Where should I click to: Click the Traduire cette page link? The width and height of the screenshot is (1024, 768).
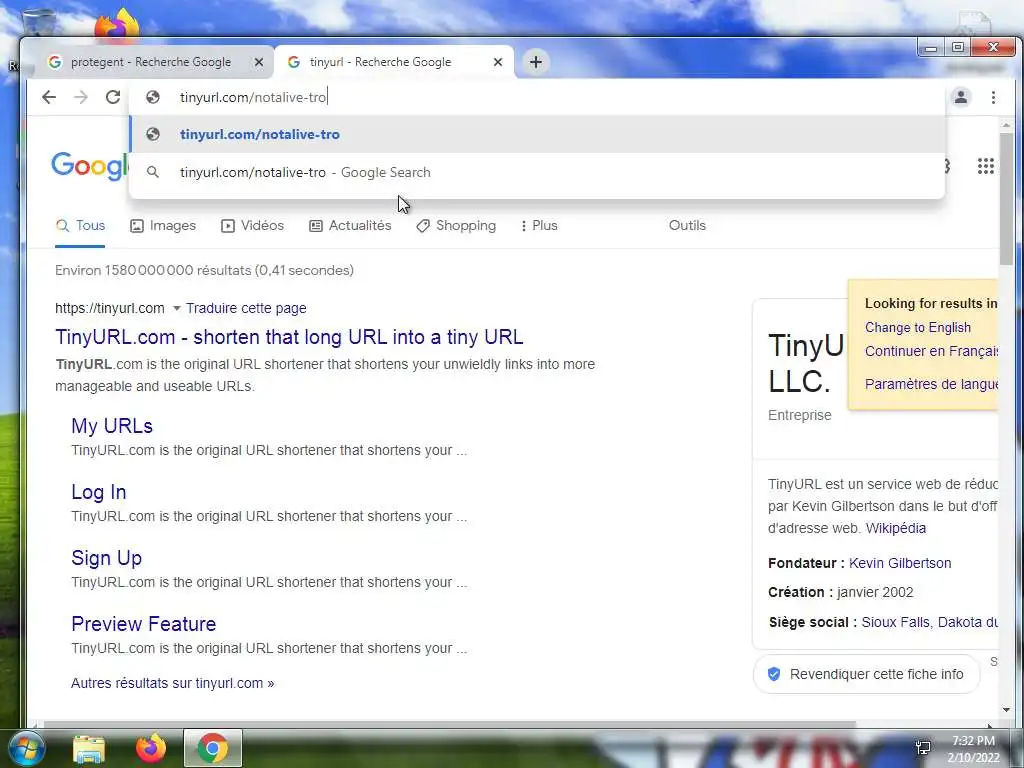coord(246,308)
